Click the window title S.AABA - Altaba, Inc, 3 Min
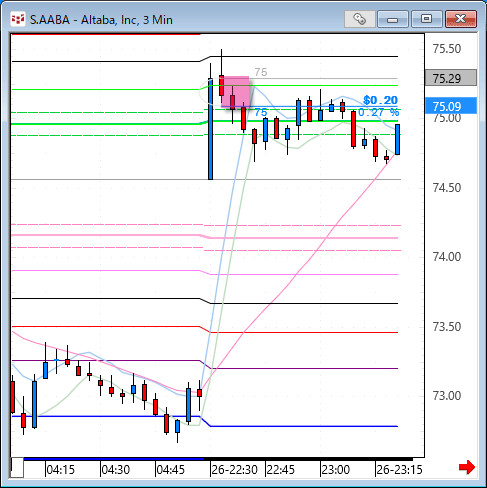 point(101,20)
